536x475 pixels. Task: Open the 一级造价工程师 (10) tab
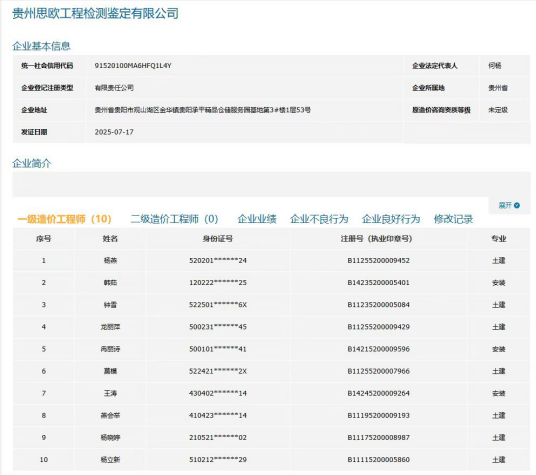[65, 219]
